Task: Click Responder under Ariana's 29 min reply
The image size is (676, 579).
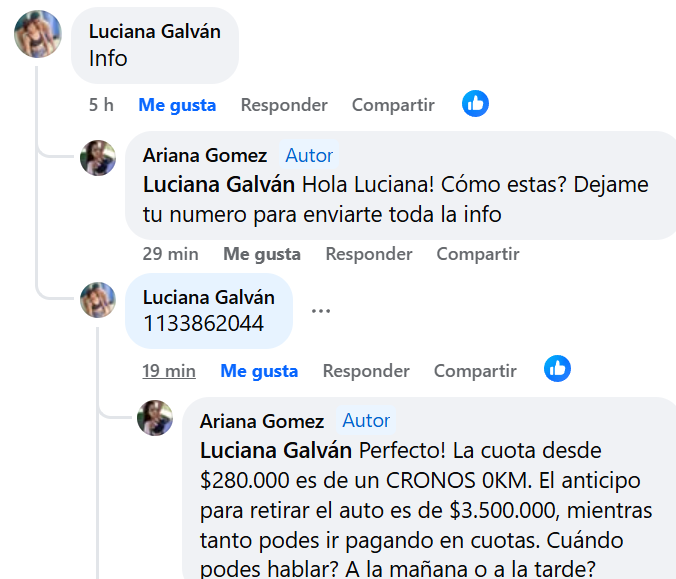Action: coord(369,254)
